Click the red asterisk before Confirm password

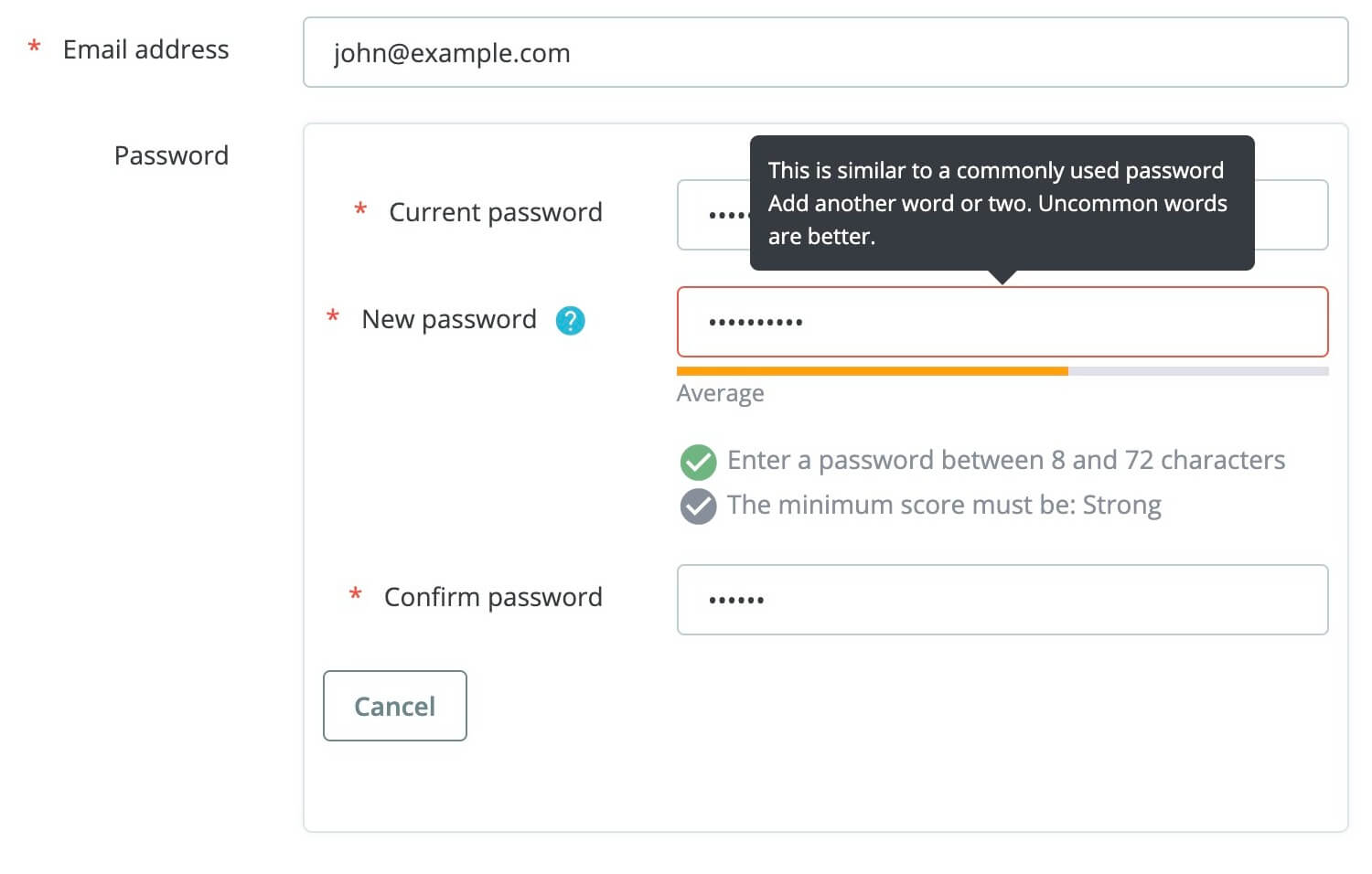(356, 594)
